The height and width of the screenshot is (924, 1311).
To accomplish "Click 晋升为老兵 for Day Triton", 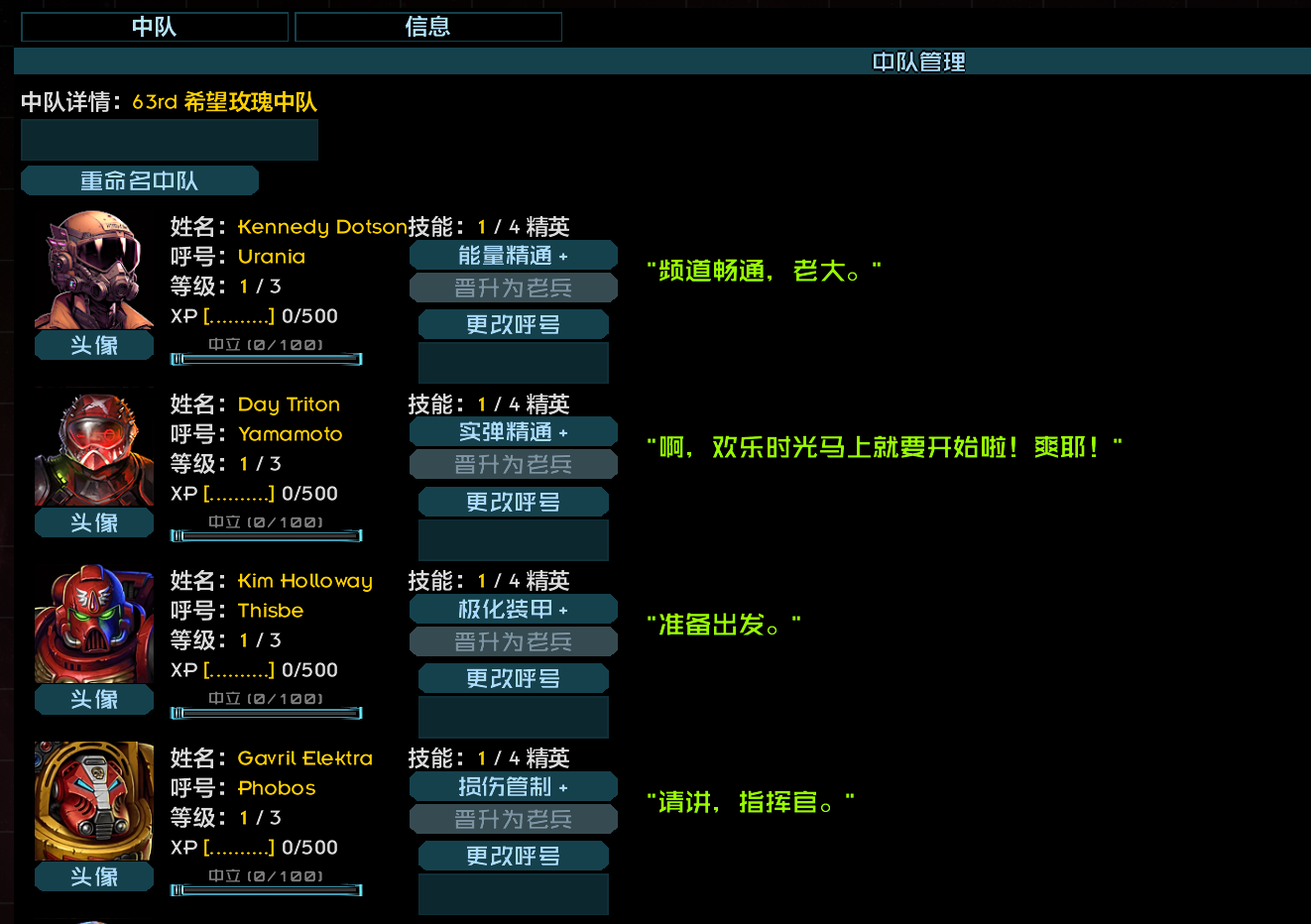I will (x=514, y=464).
